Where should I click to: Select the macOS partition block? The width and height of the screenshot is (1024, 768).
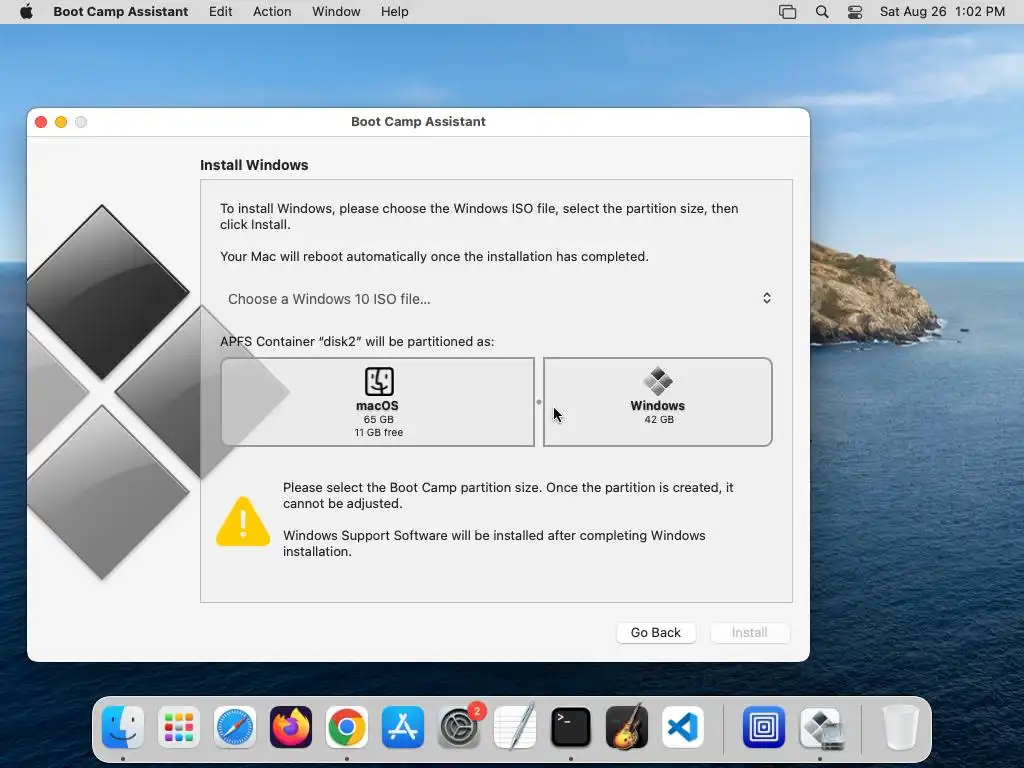(377, 402)
